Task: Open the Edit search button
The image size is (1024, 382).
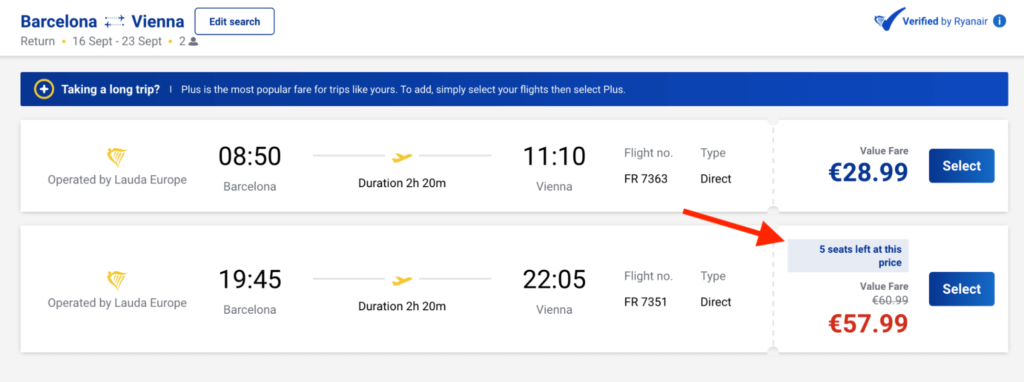Action: pyautogui.click(x=234, y=22)
